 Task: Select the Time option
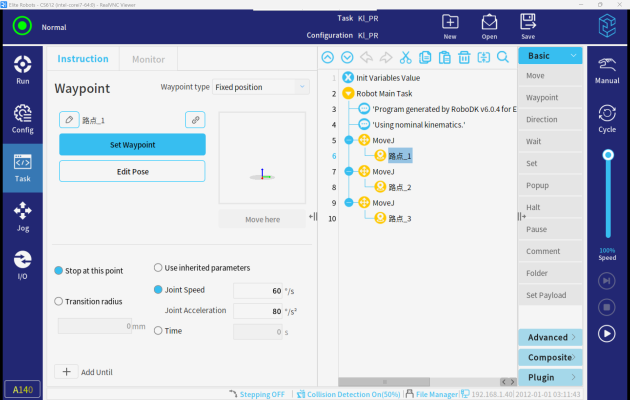point(158,331)
